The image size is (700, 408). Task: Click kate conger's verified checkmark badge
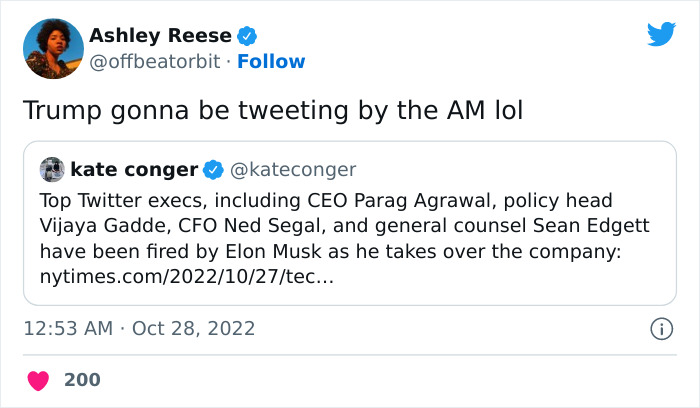click(x=214, y=169)
